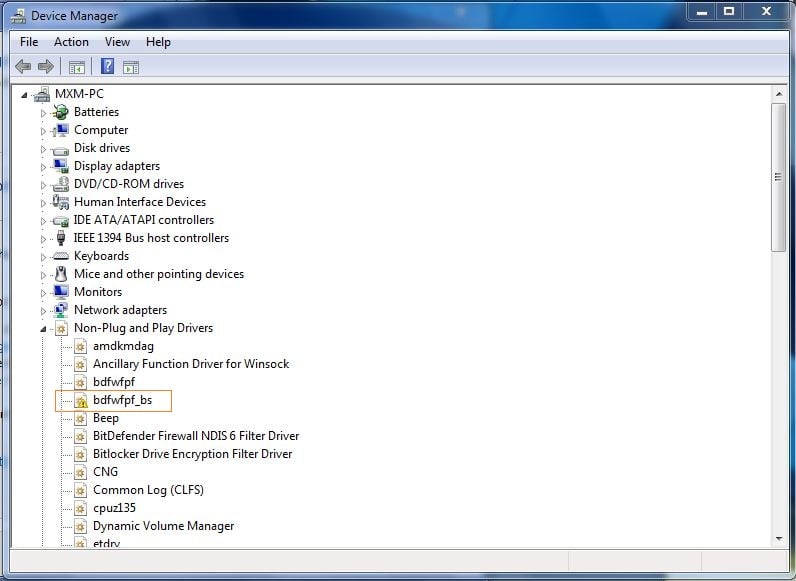796x581 pixels.
Task: Click the toolbar Forward arrow
Action: click(46, 67)
